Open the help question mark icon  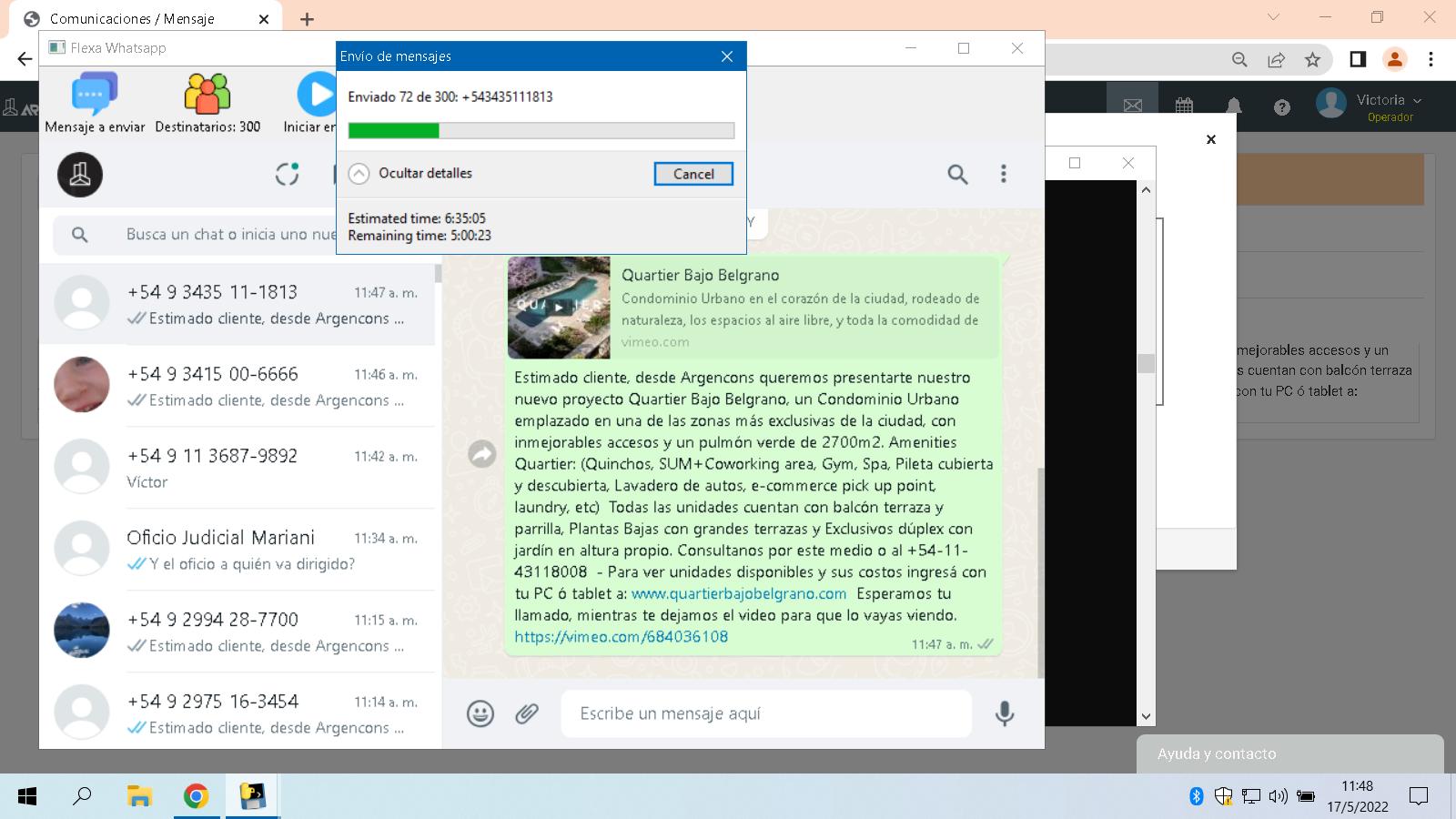point(1282,107)
